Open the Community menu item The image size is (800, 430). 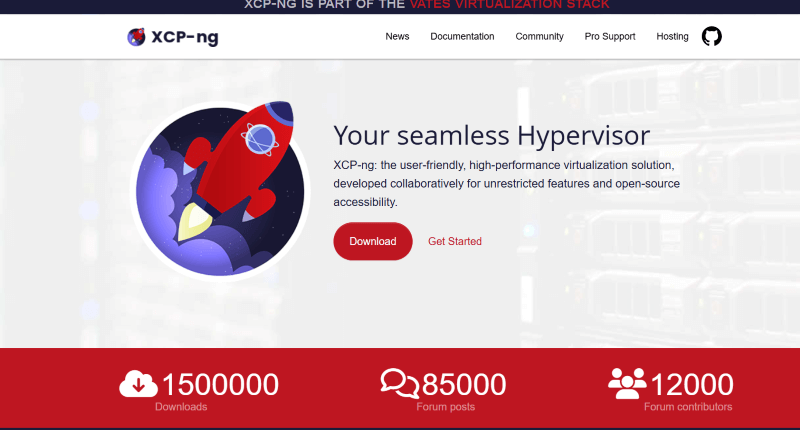coord(539,36)
